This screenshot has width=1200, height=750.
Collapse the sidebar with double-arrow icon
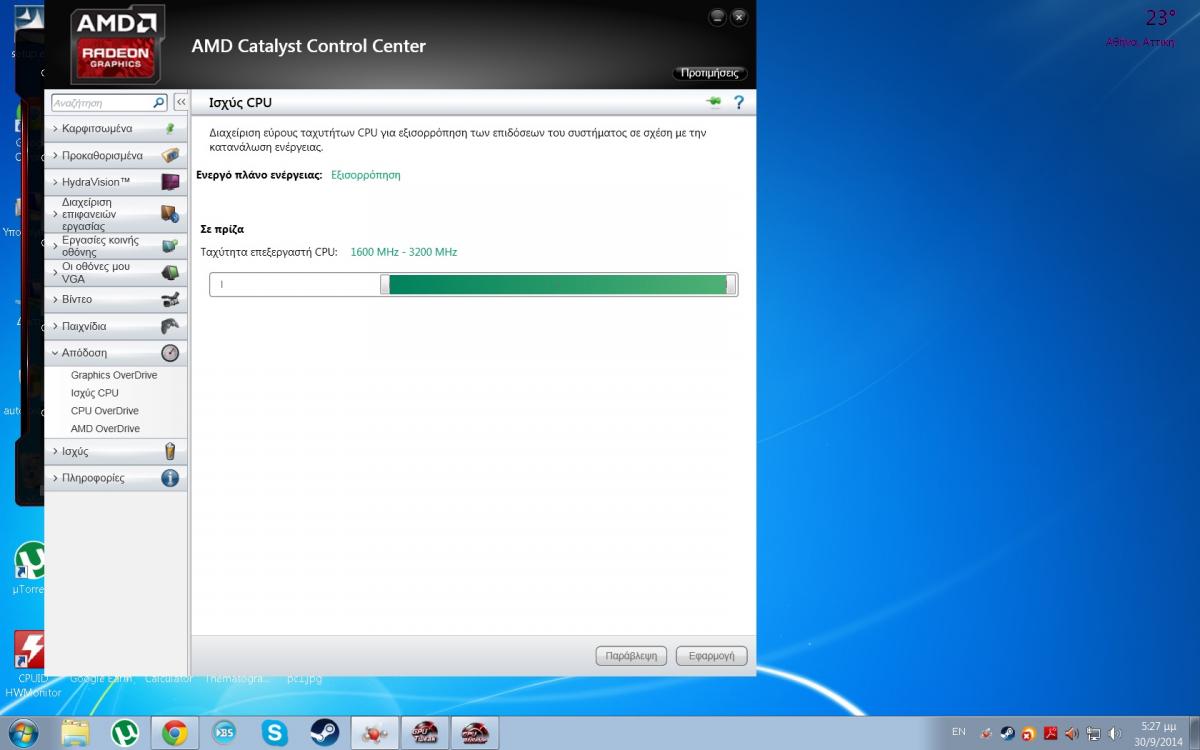(x=181, y=103)
